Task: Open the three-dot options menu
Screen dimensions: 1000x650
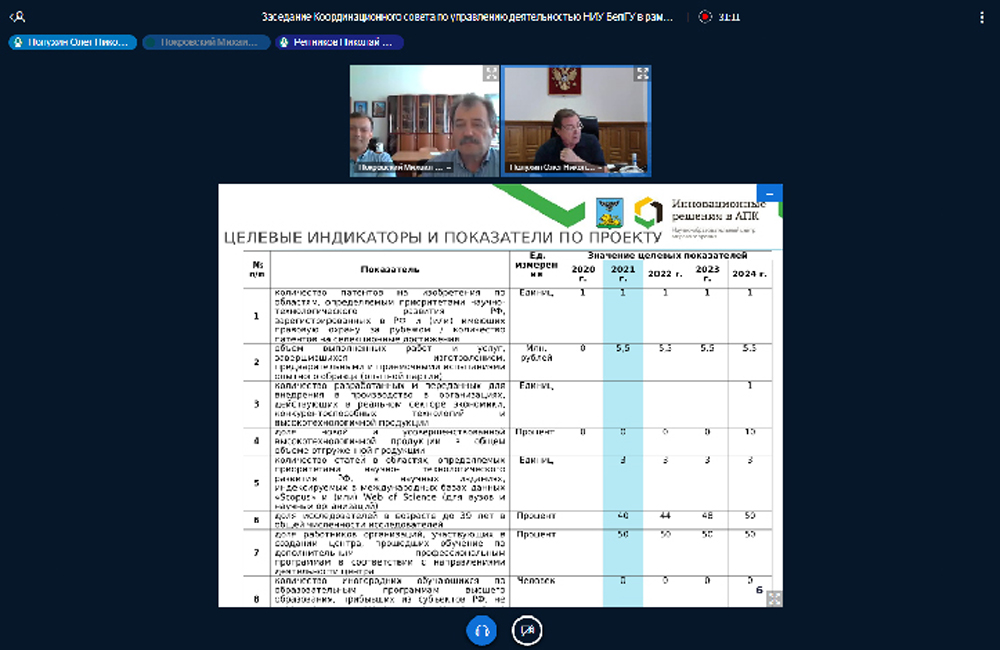Action: tap(979, 17)
